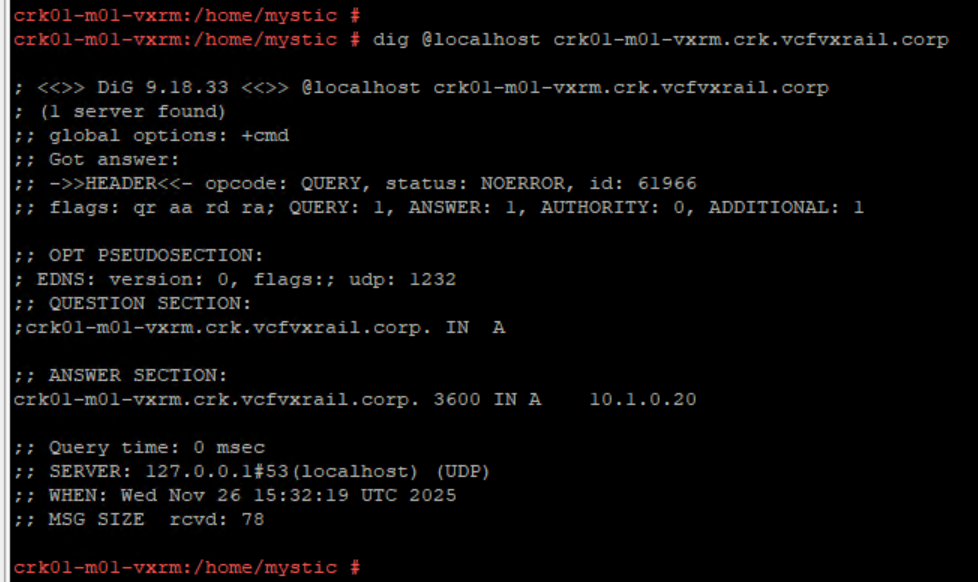Click the "QUESTION SECTION:" heading
Viewport: 978px width, 582px height.
(x=150, y=304)
